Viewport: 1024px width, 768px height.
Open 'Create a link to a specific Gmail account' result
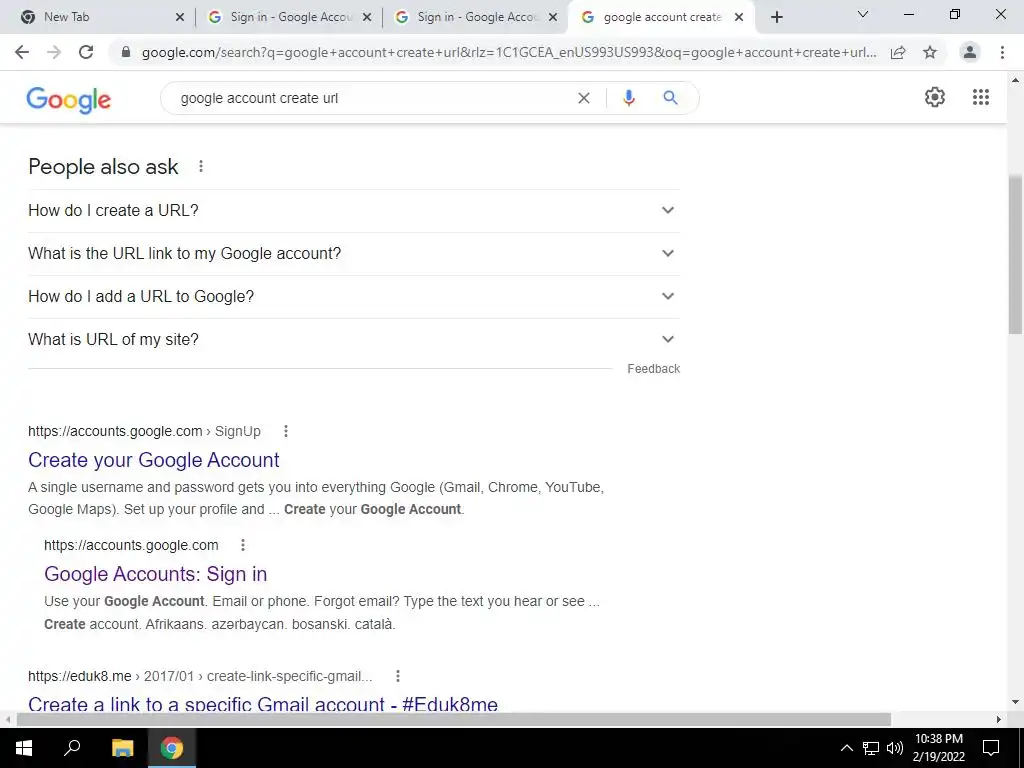pos(263,704)
